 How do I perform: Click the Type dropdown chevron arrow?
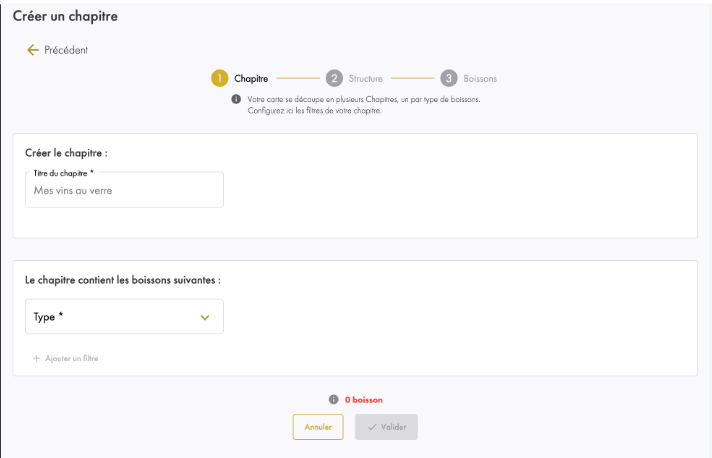205,318
